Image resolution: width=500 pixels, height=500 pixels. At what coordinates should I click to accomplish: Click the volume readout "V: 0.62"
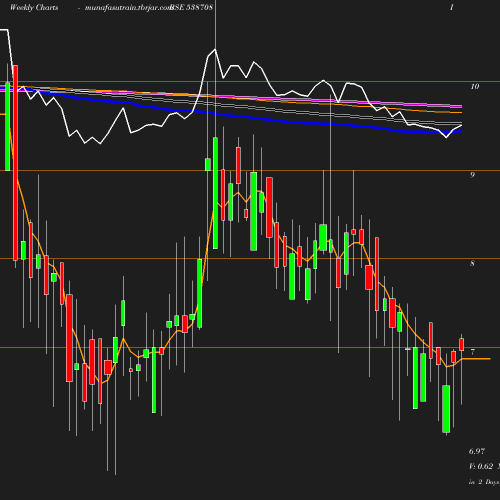coord(481,466)
